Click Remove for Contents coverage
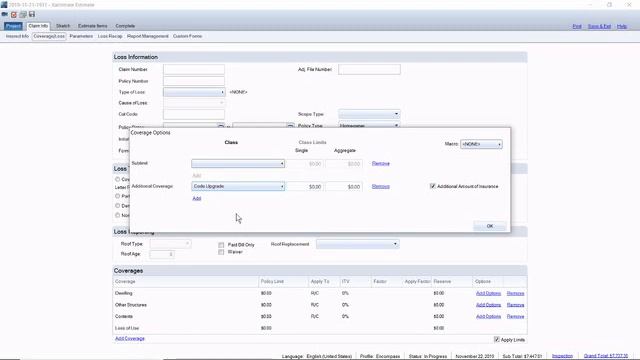This screenshot has width=640, height=360. [x=515, y=316]
